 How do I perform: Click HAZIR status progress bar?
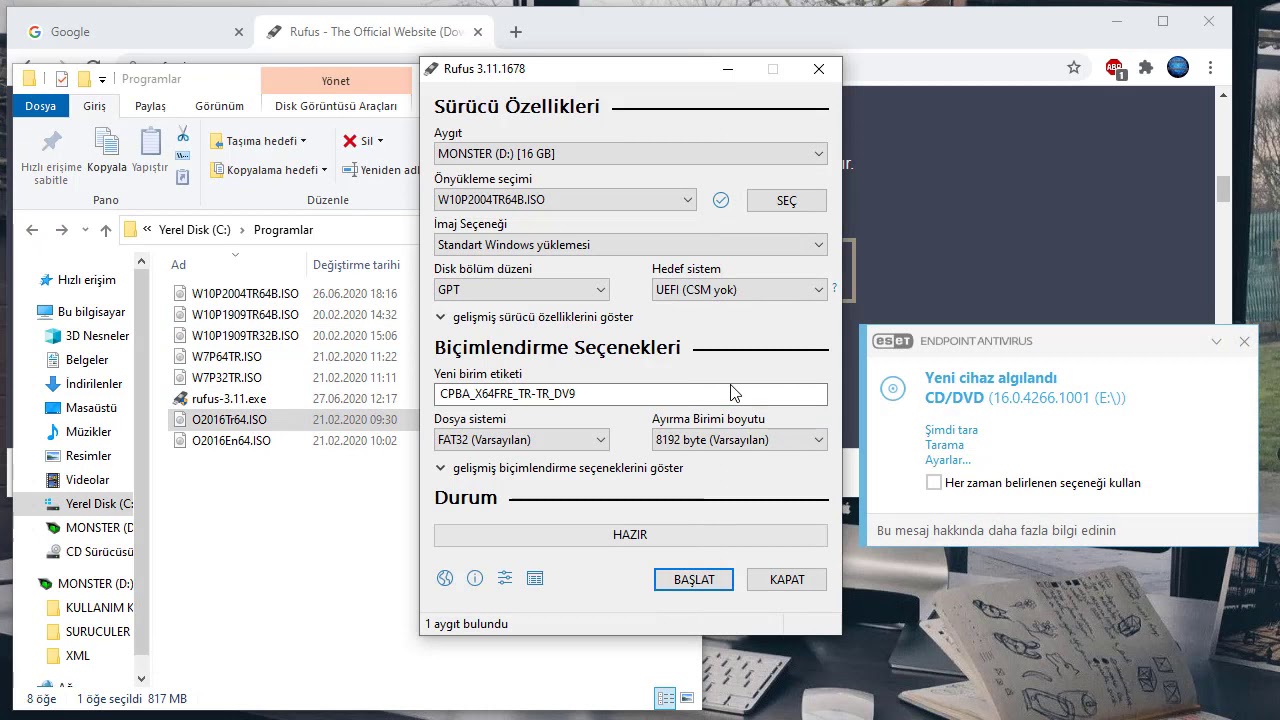(x=631, y=535)
